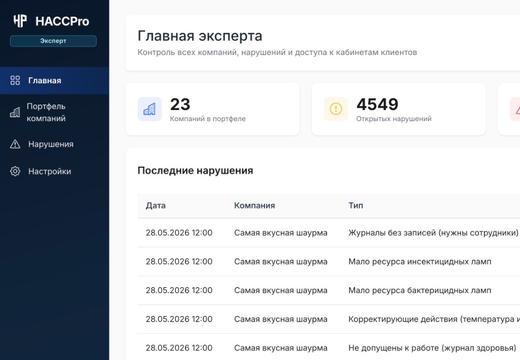Open Настройки in sidebar

click(x=54, y=171)
